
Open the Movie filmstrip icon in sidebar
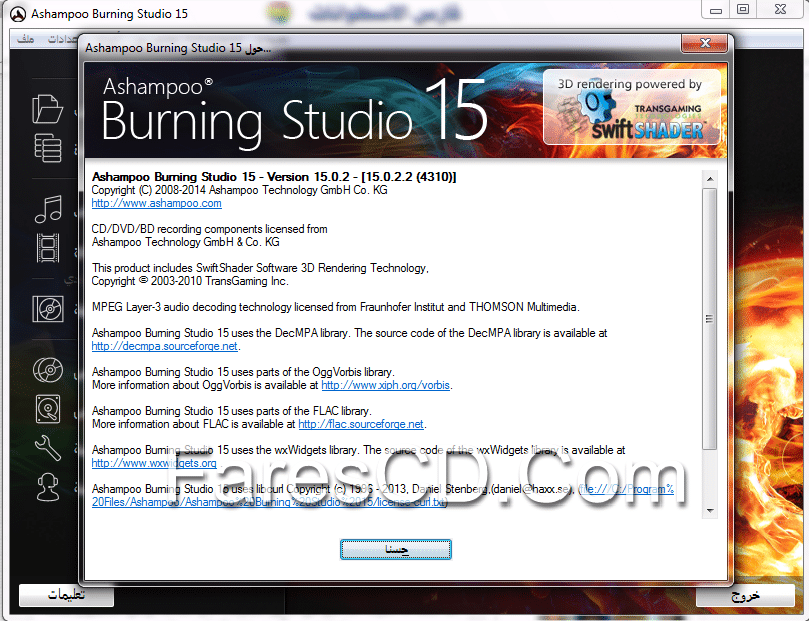coord(48,248)
